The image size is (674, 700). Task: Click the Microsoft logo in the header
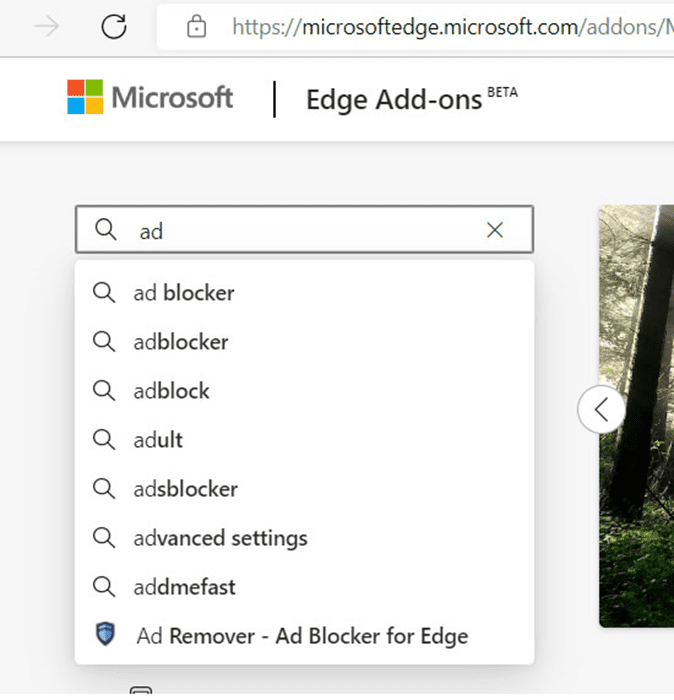point(150,98)
